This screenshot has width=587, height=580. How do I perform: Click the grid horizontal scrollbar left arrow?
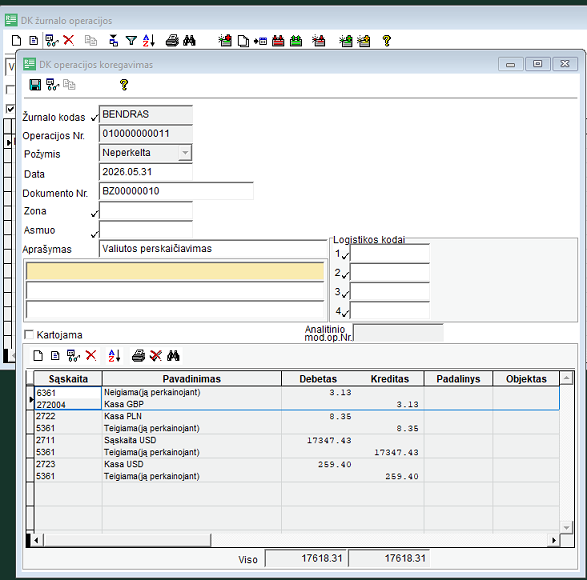[36, 540]
